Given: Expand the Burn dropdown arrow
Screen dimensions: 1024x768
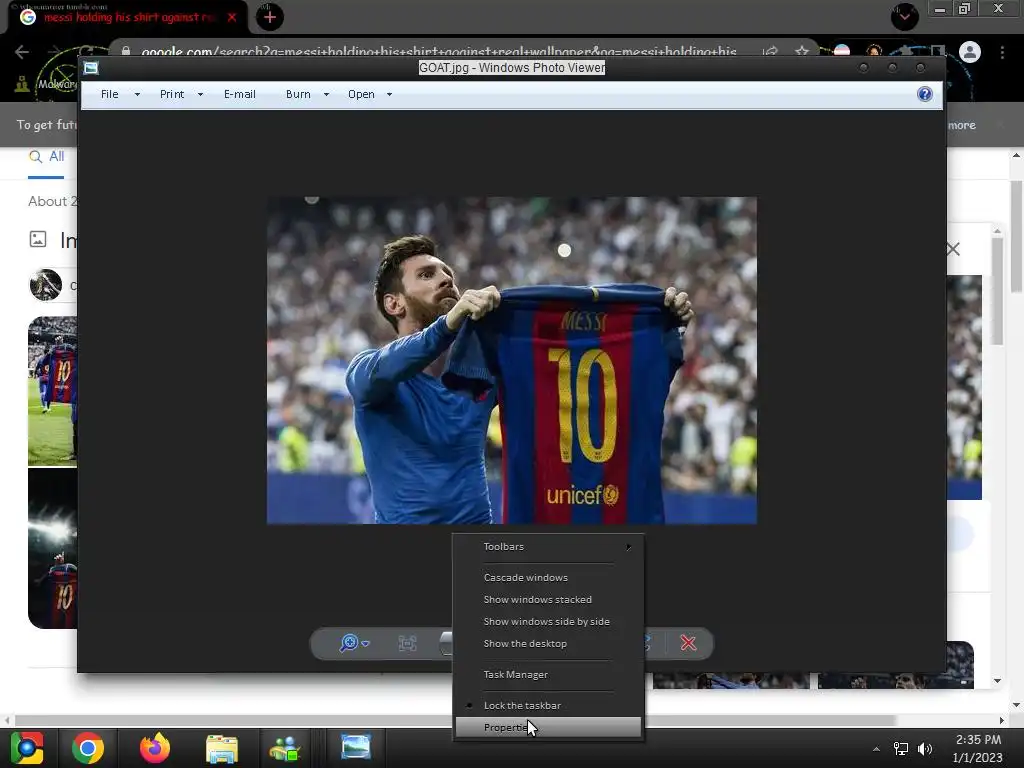Looking at the screenshot, I should click(327, 95).
